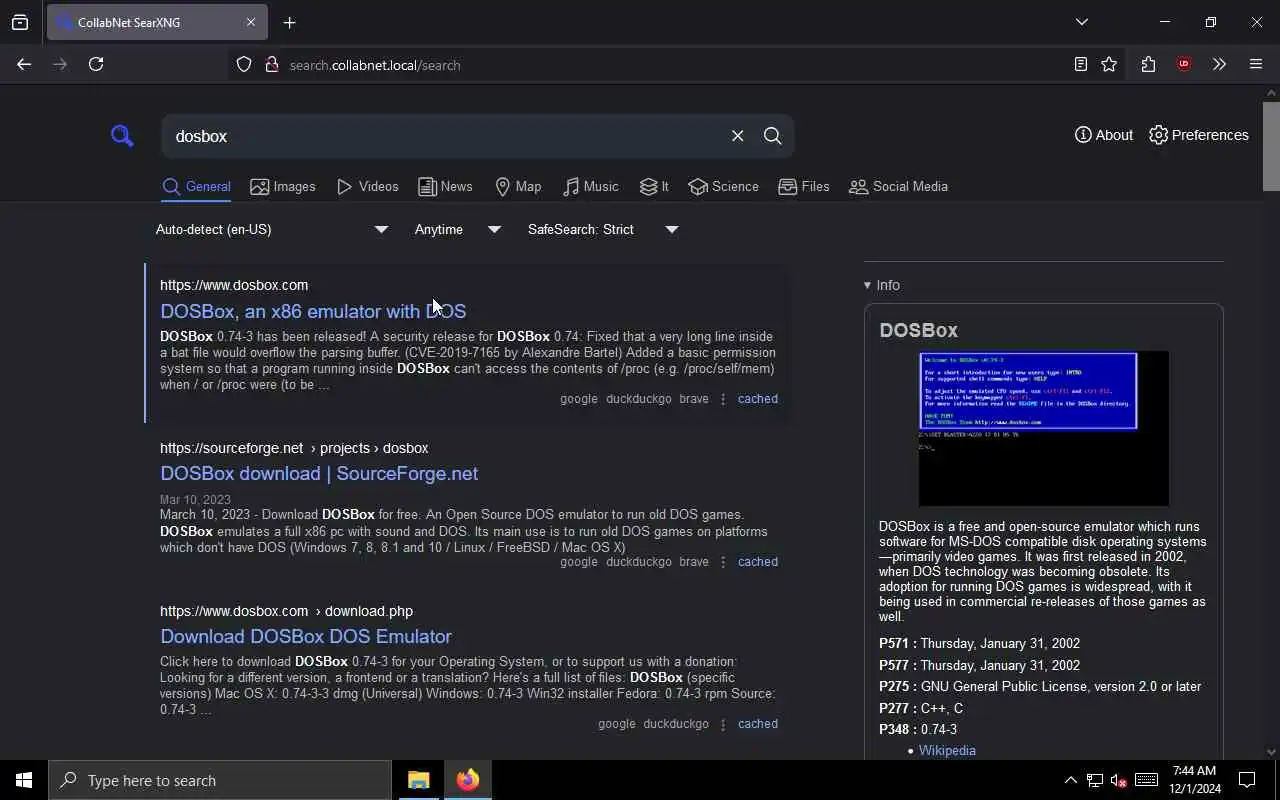The height and width of the screenshot is (800, 1280).
Task: Submit search with magnifier button
Action: click(772, 136)
